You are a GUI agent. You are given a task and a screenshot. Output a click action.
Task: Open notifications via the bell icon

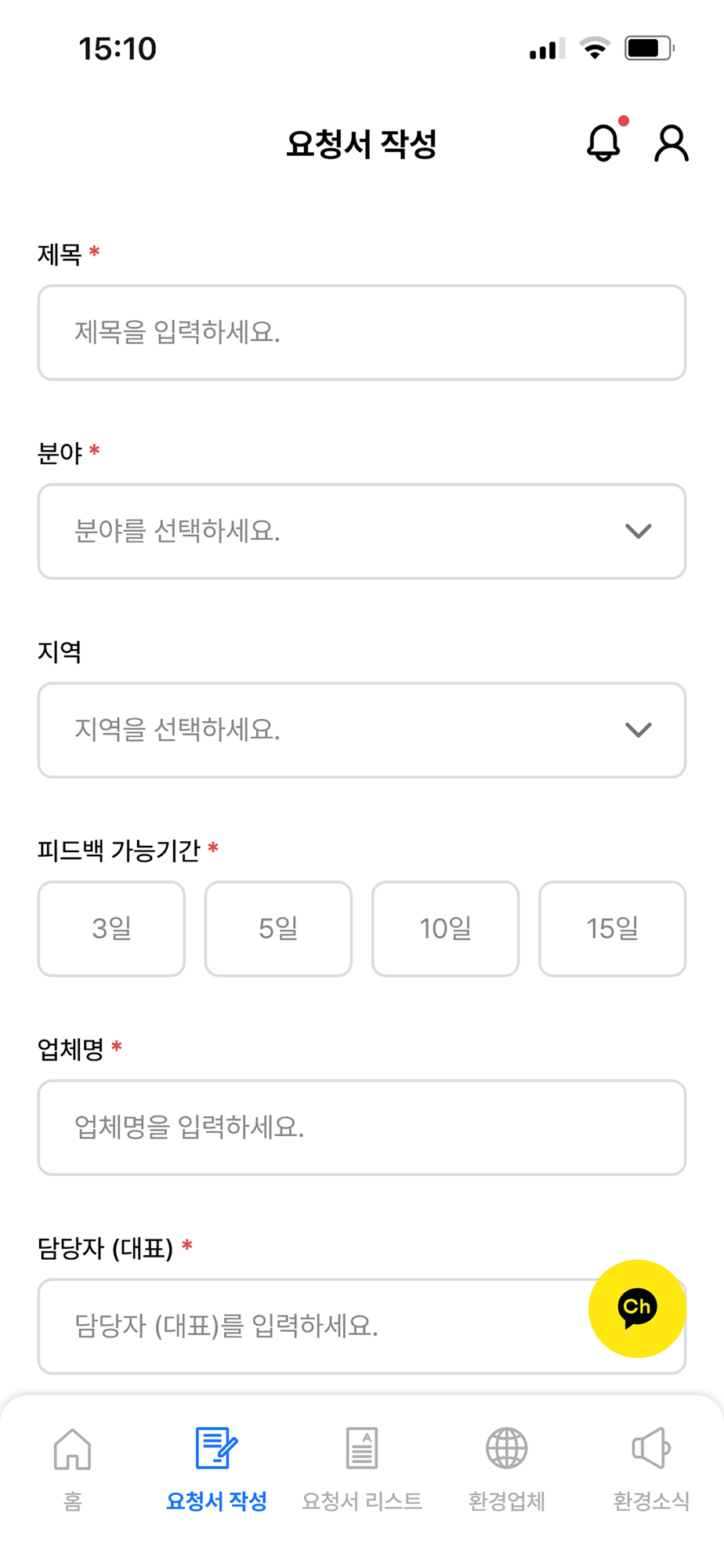click(603, 143)
